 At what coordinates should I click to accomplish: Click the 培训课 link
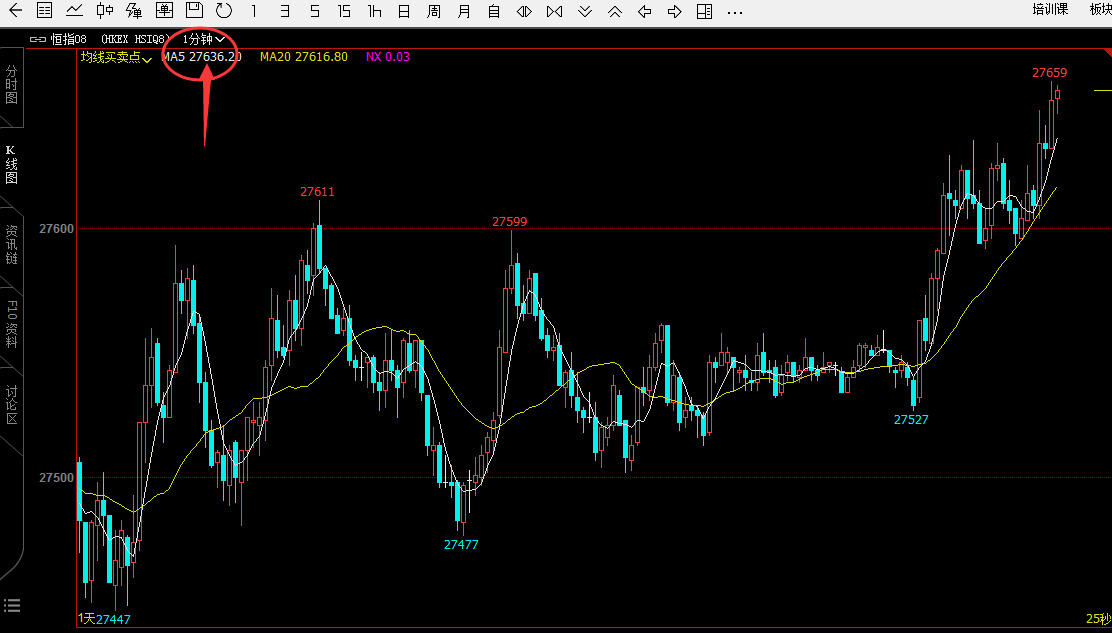[x=1050, y=10]
